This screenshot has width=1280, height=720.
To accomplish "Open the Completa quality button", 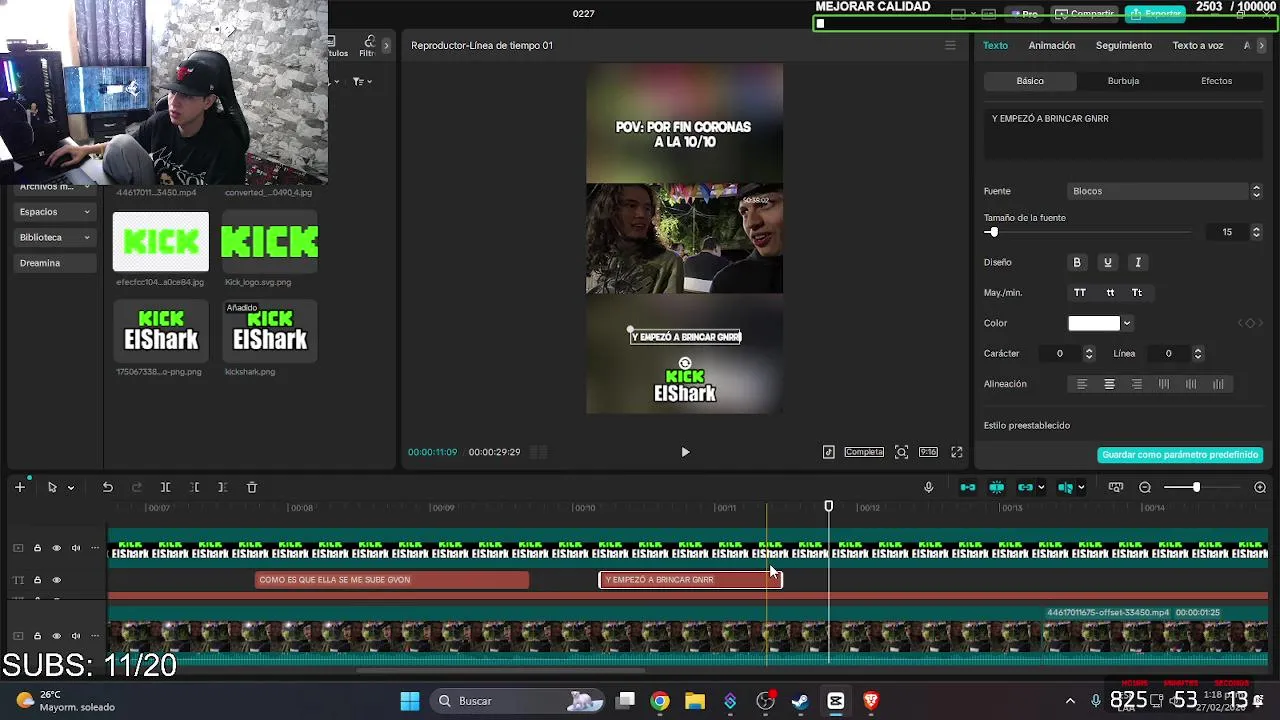I will tap(864, 452).
